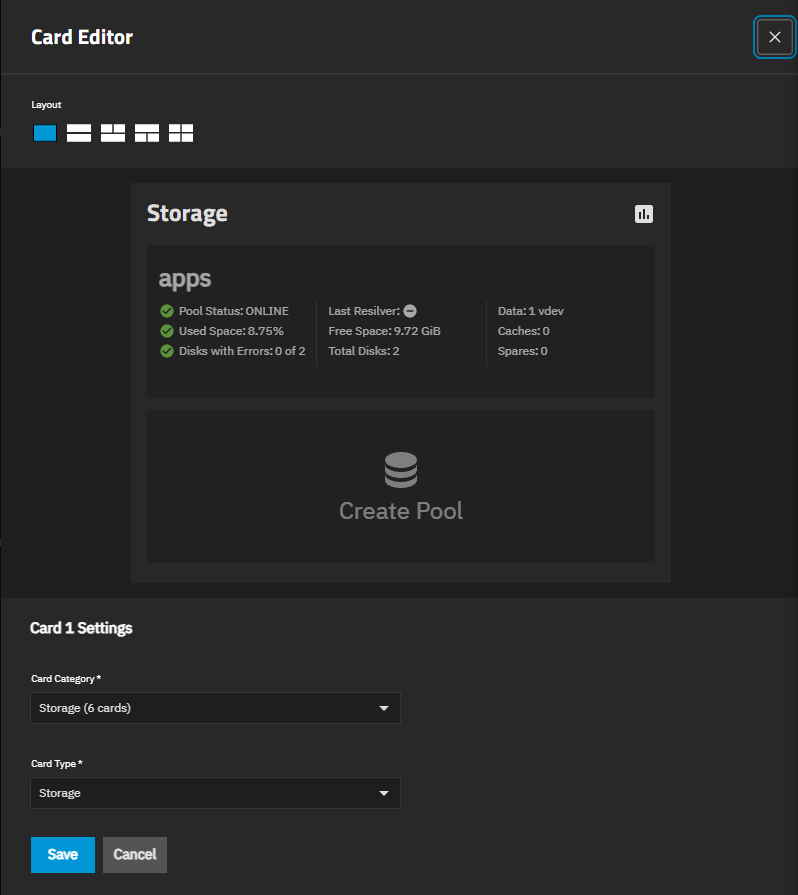The width and height of the screenshot is (798, 895).
Task: Expand Card Type via its arrow
Action: [384, 793]
